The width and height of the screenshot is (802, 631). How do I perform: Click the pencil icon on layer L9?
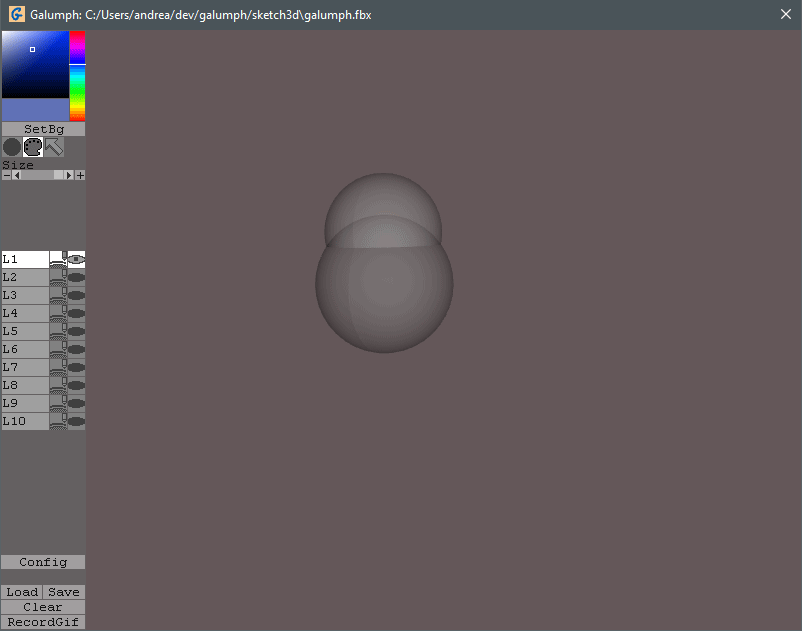pyautogui.click(x=58, y=403)
